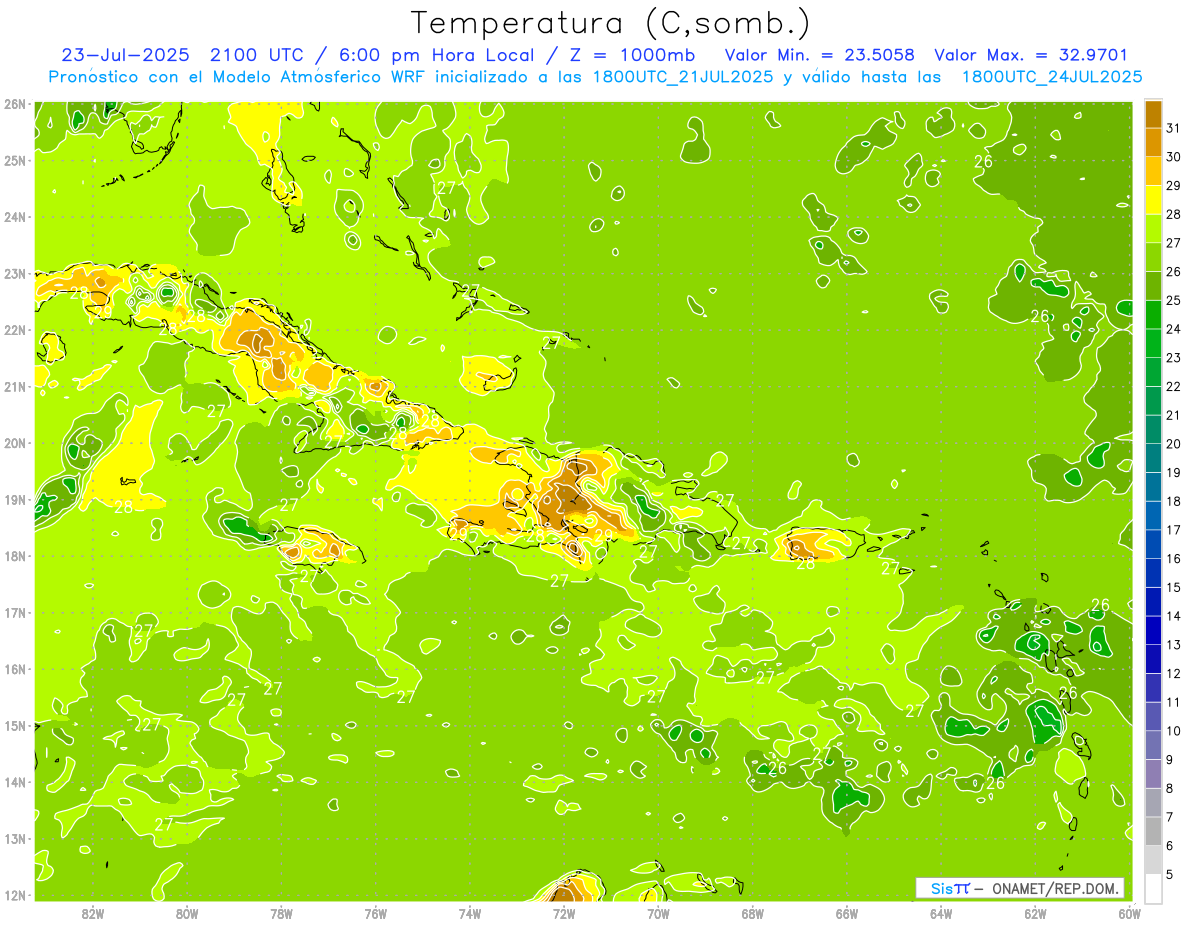Click the colorbar label '20'

coord(1173,444)
